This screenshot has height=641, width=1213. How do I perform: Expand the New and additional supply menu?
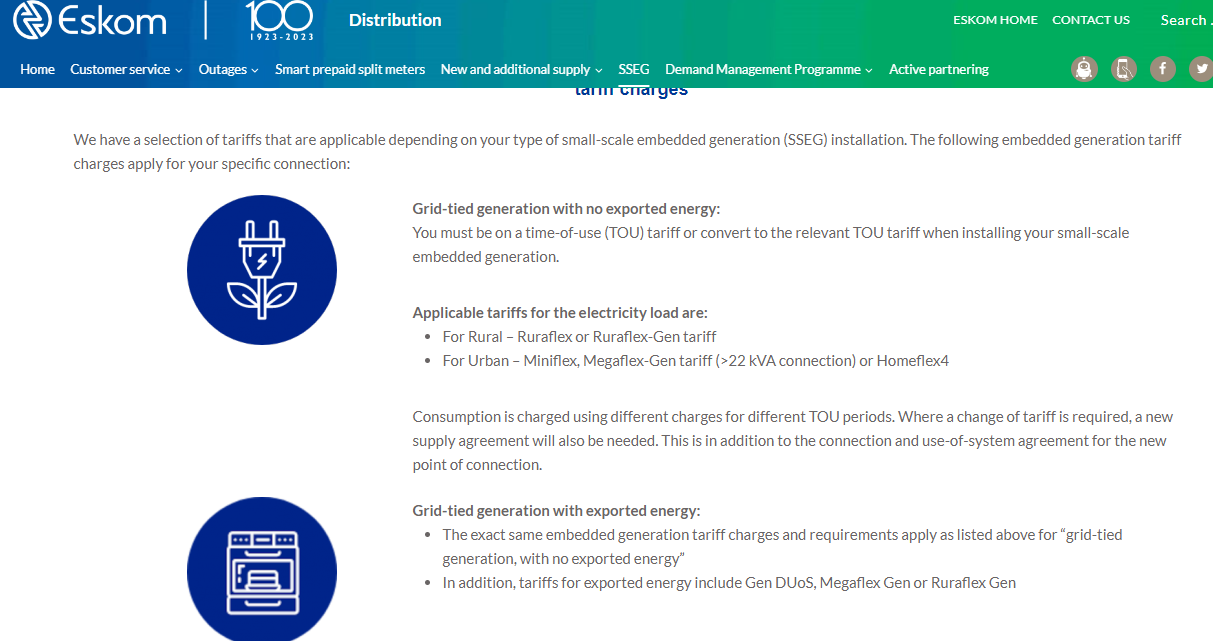tap(521, 69)
